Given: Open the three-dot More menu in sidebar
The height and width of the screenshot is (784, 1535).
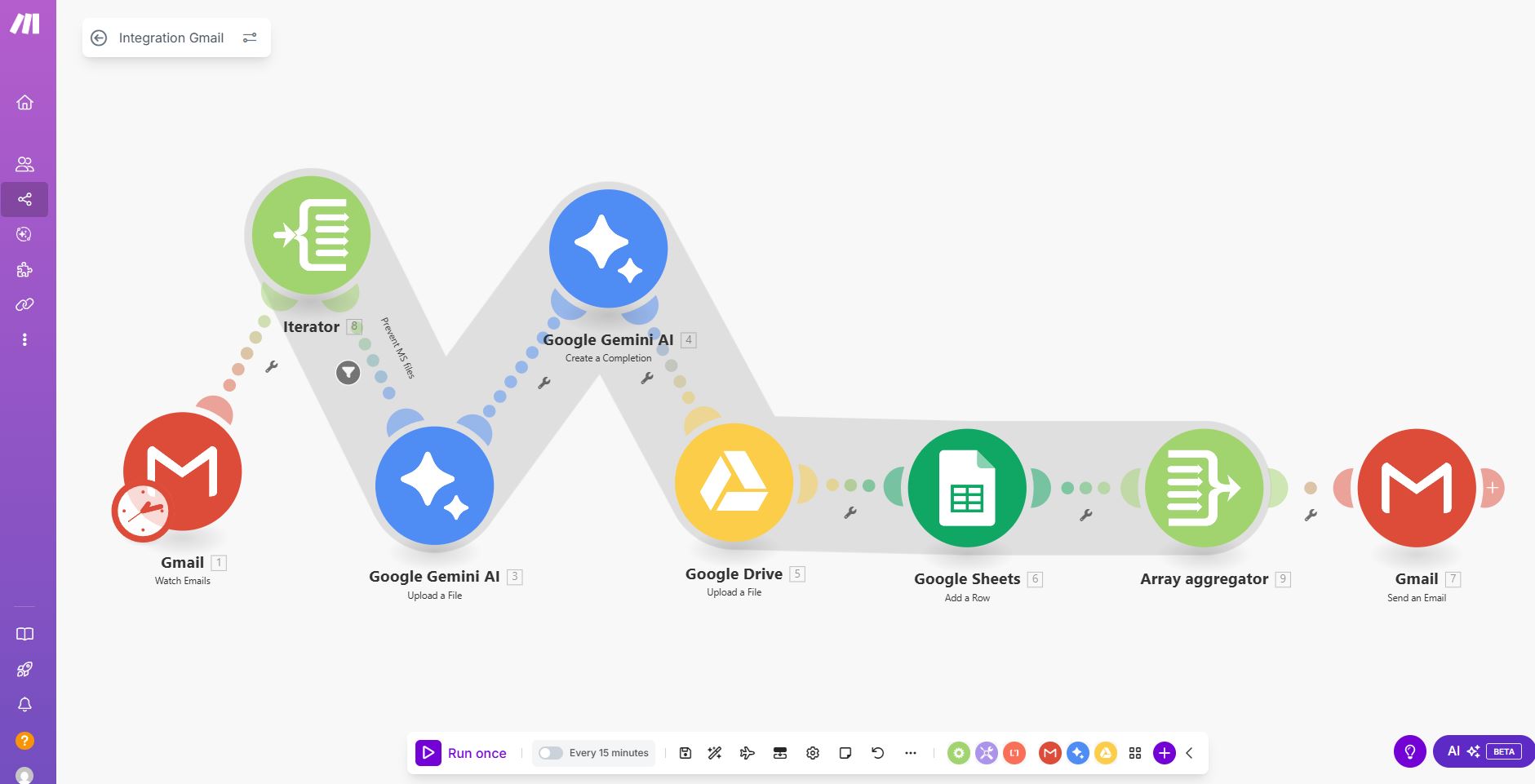Looking at the screenshot, I should tap(24, 339).
